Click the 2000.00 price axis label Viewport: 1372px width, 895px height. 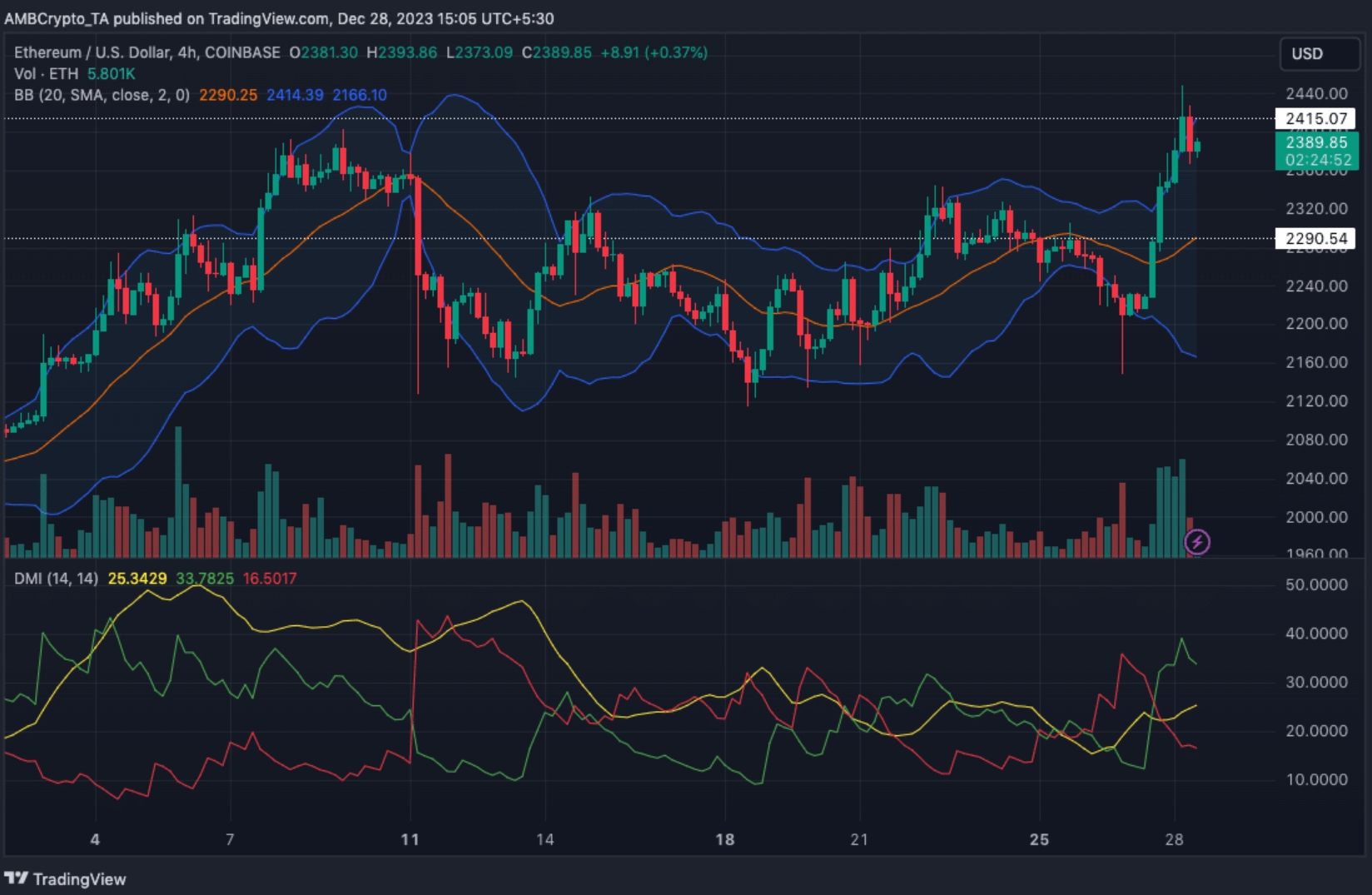[1316, 517]
